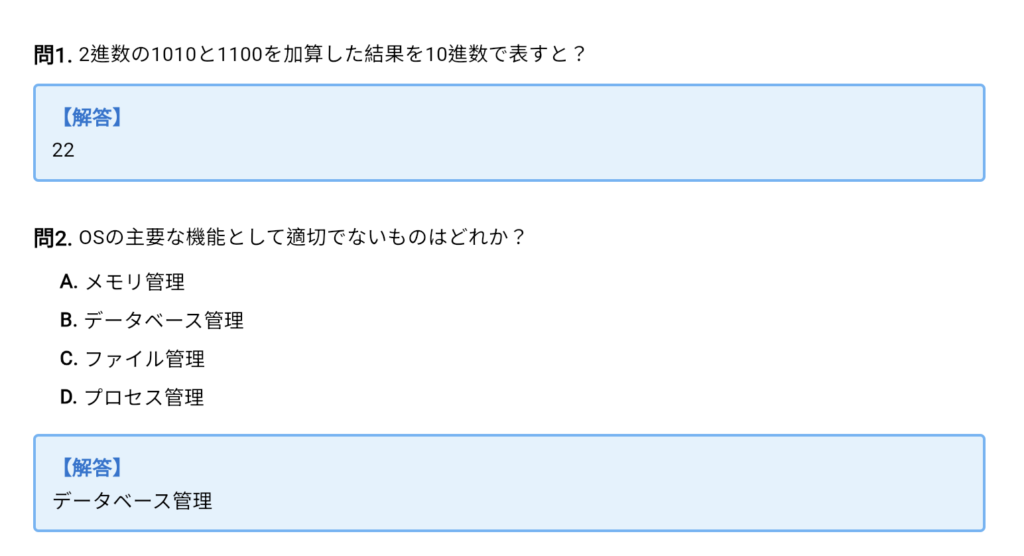Click option letter D.
The image size is (1024, 556).
(x=68, y=397)
